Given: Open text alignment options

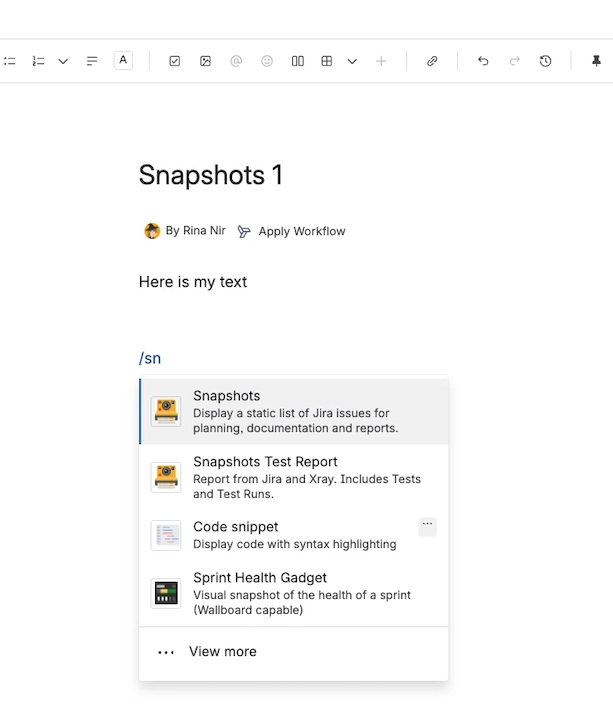Looking at the screenshot, I should pos(92,61).
